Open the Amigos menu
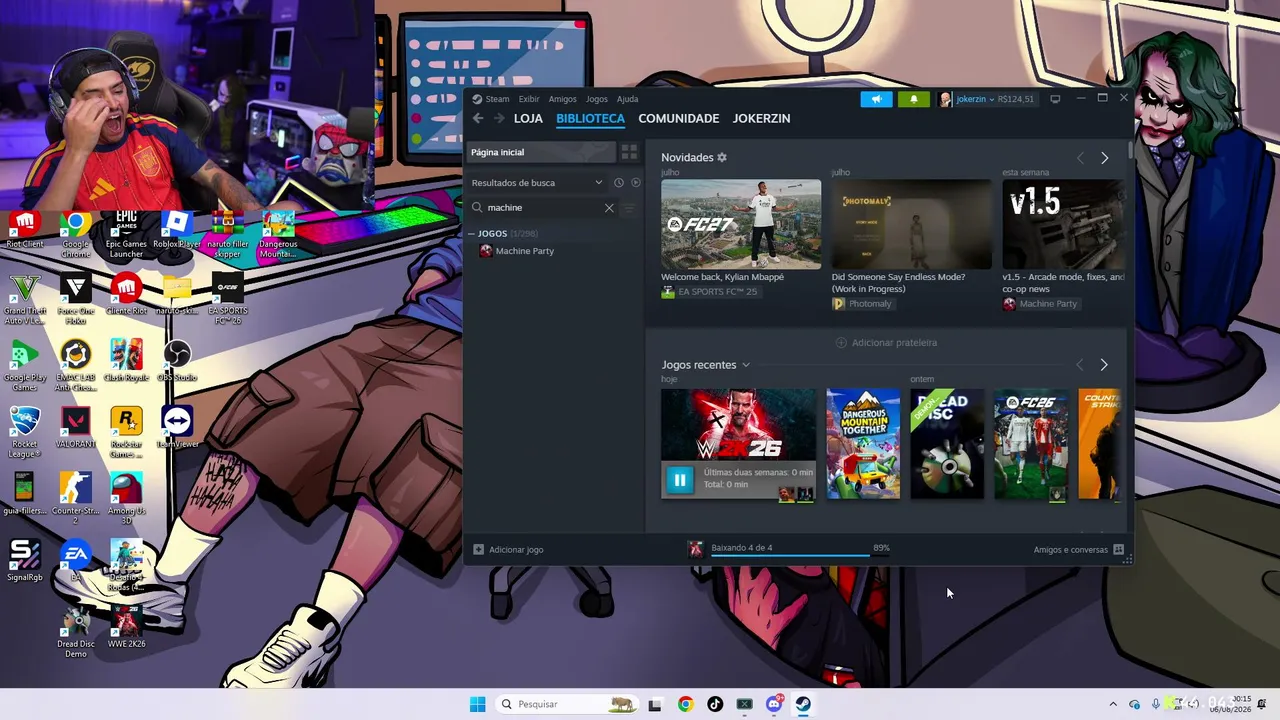 (x=563, y=99)
